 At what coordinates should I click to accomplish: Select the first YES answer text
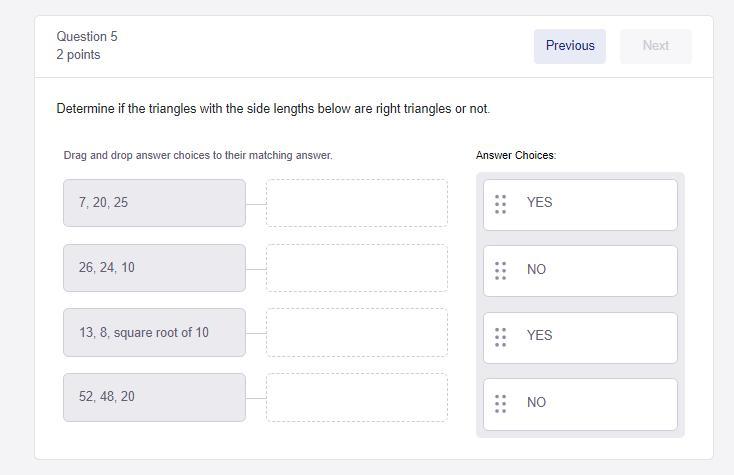[539, 203]
